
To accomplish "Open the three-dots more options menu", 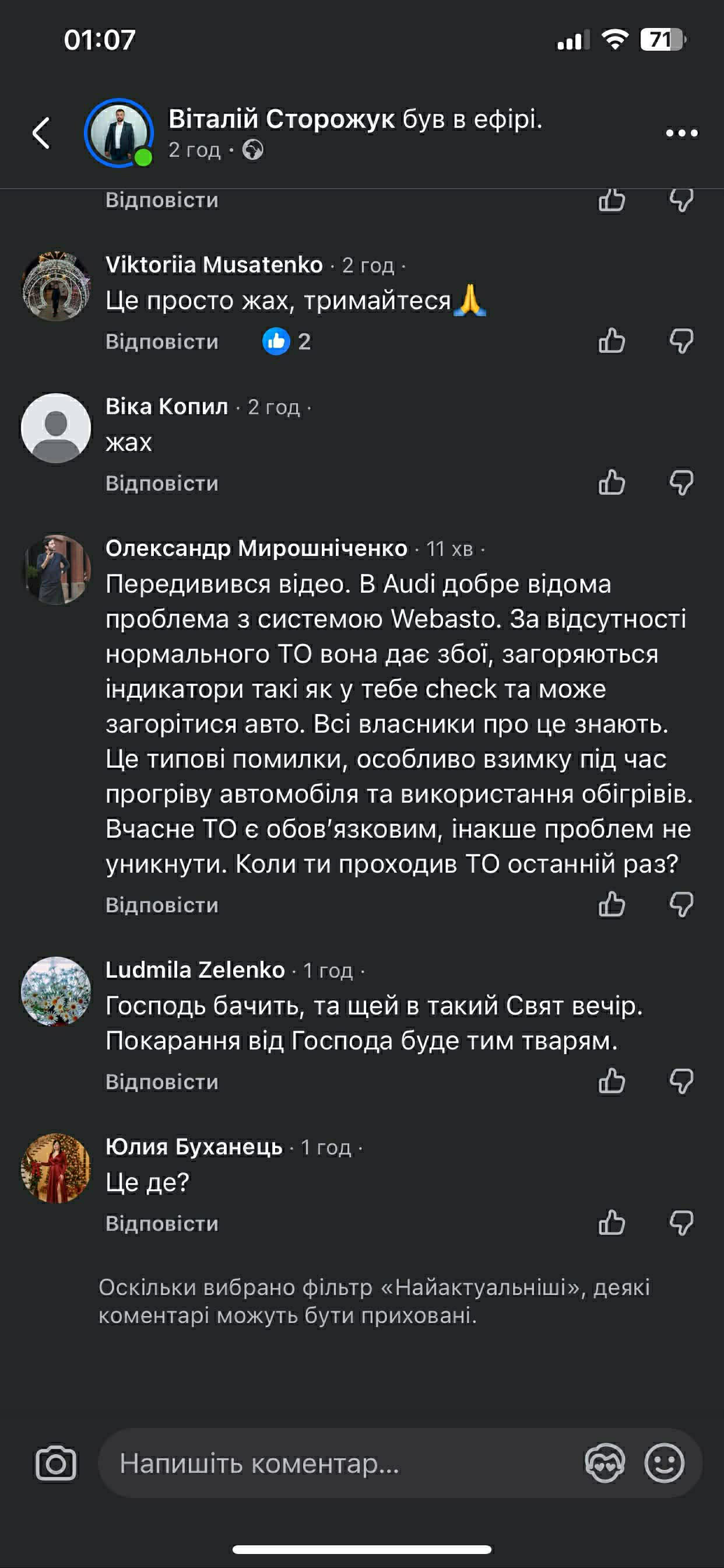I will 681,132.
